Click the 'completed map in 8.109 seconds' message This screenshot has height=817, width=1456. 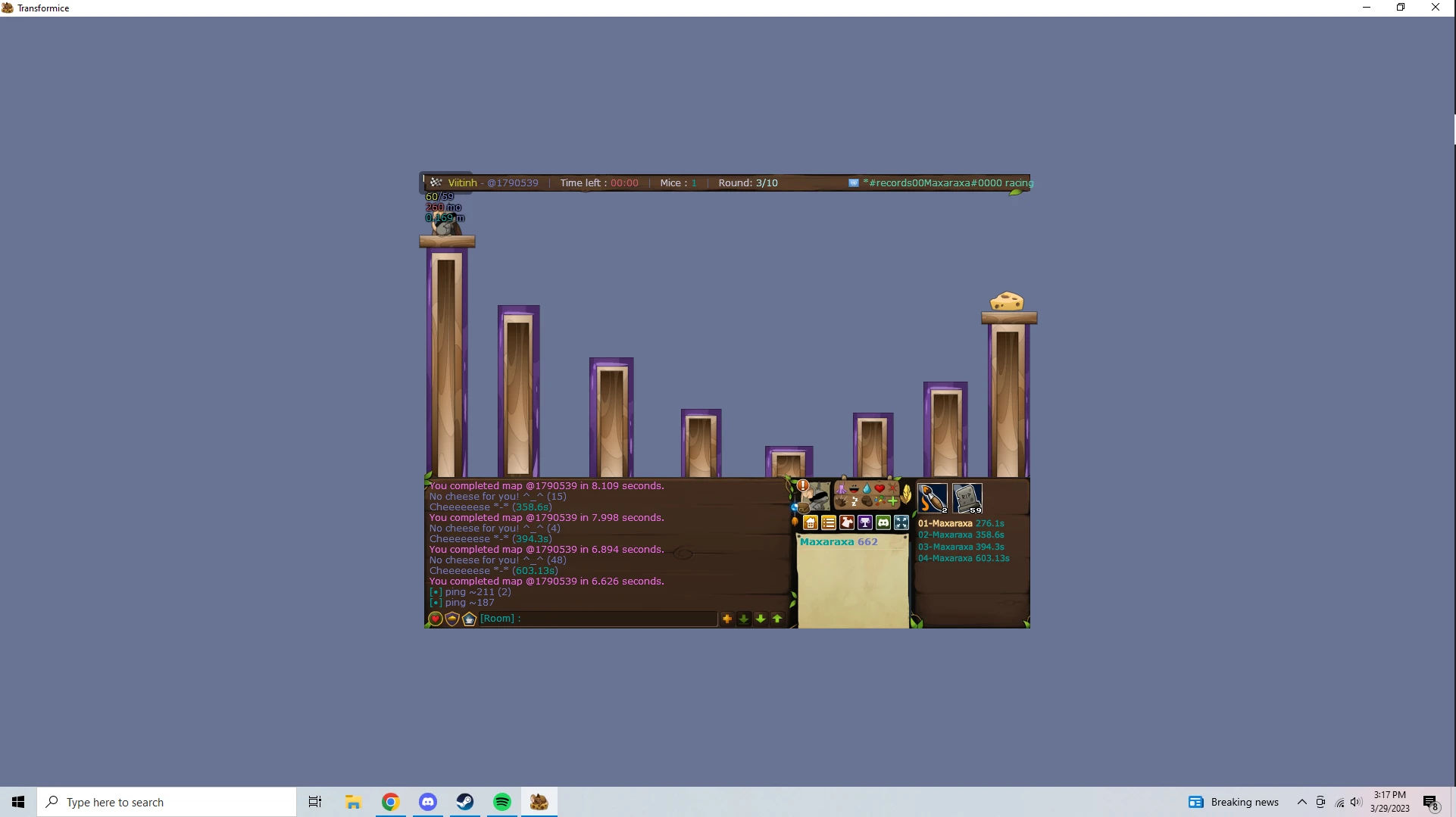(x=546, y=486)
